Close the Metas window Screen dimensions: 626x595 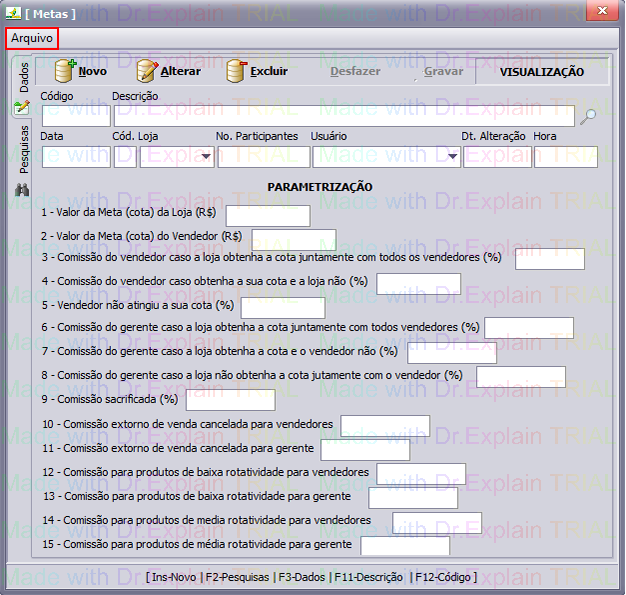(602, 10)
